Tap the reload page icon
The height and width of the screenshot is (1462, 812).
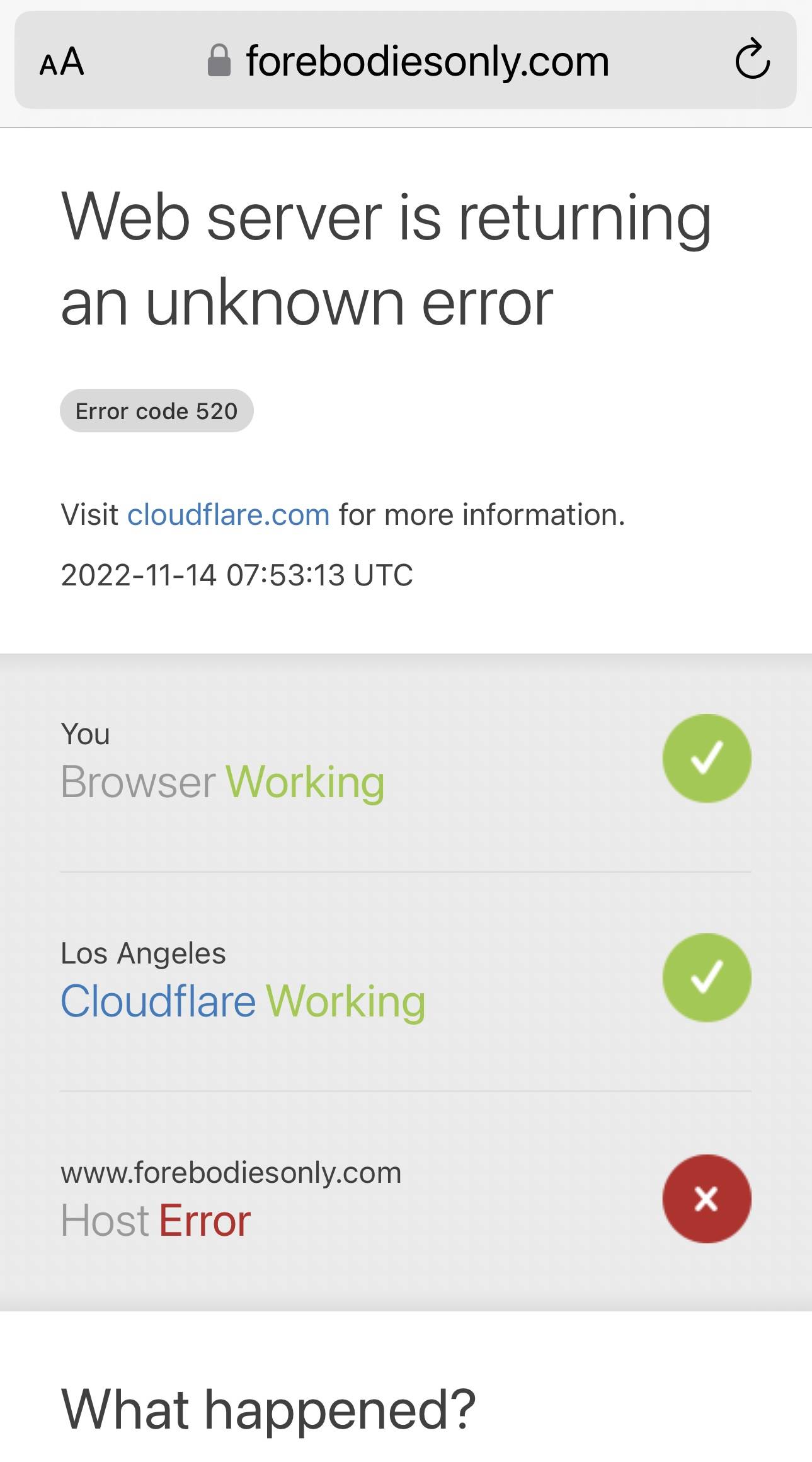click(752, 60)
